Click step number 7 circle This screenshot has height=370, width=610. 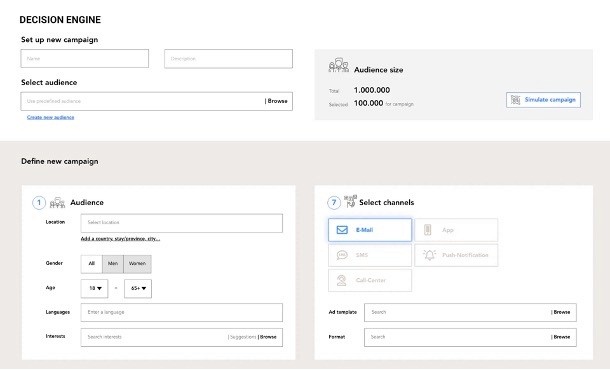[x=334, y=203]
